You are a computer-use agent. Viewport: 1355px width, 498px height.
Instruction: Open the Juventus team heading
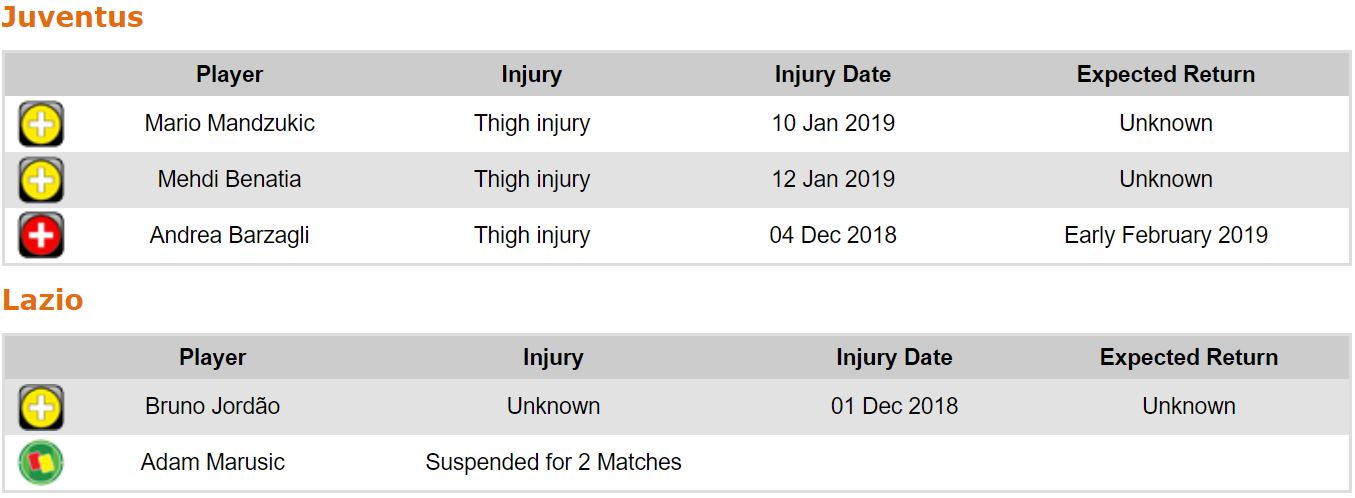click(72, 18)
